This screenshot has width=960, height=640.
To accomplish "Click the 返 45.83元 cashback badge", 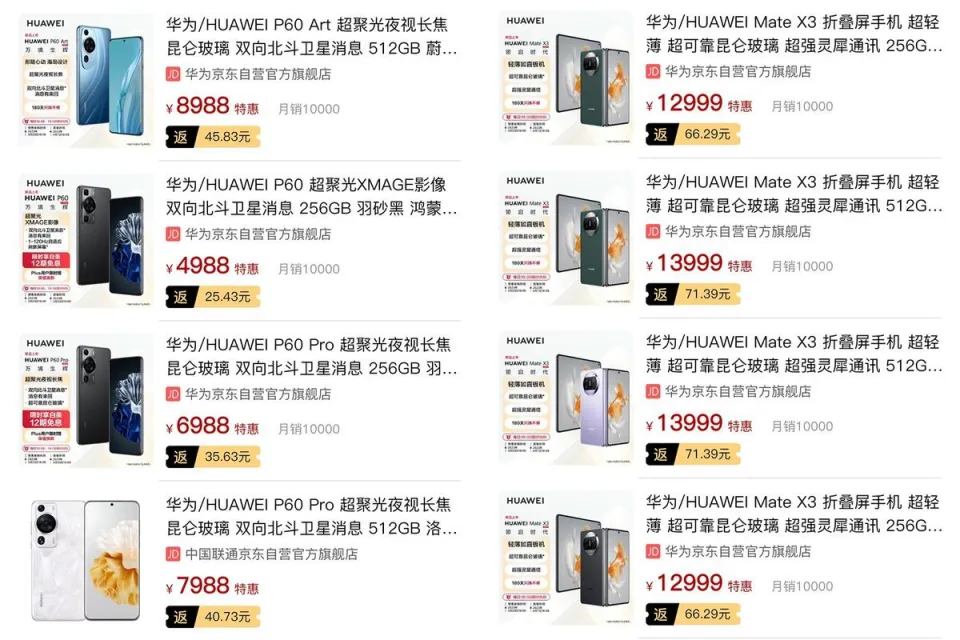I will [x=213, y=137].
